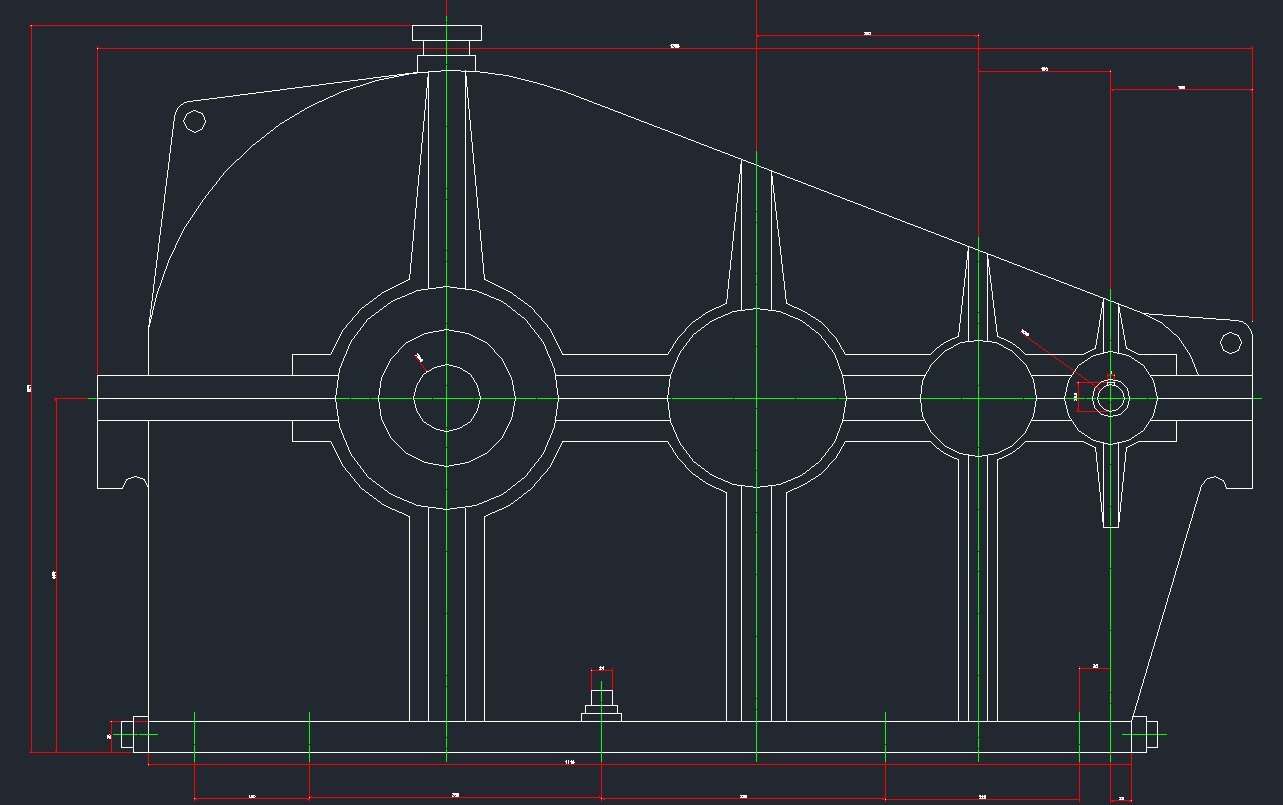The width and height of the screenshot is (1283, 805).
Task: Select the dimension text above the drain plug
Action: click(x=601, y=667)
